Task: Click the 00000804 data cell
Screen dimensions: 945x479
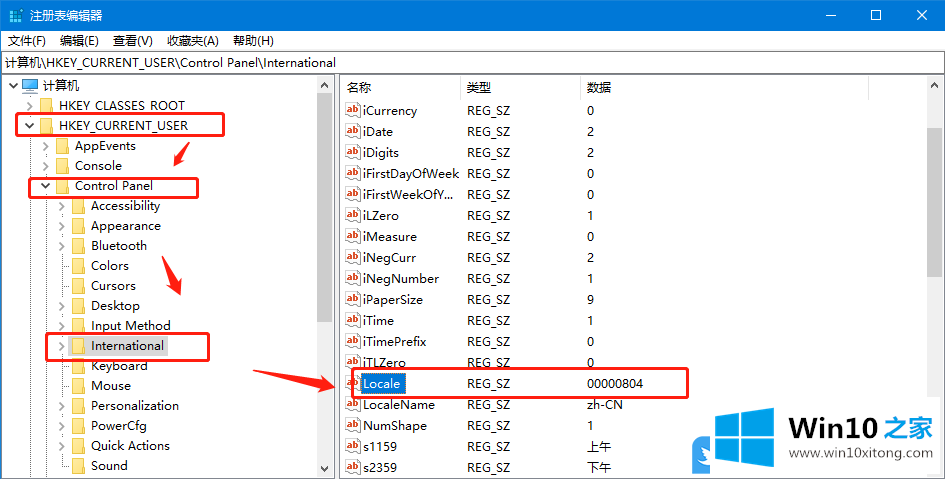Action: 615,384
